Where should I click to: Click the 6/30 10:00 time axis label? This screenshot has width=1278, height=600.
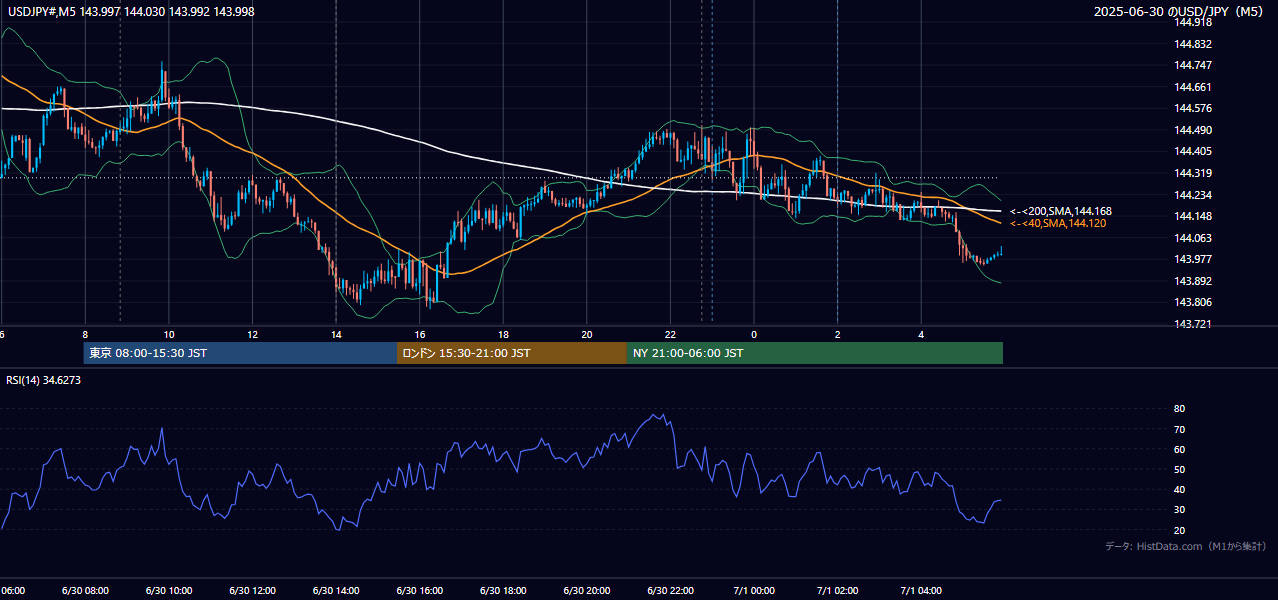[169, 591]
